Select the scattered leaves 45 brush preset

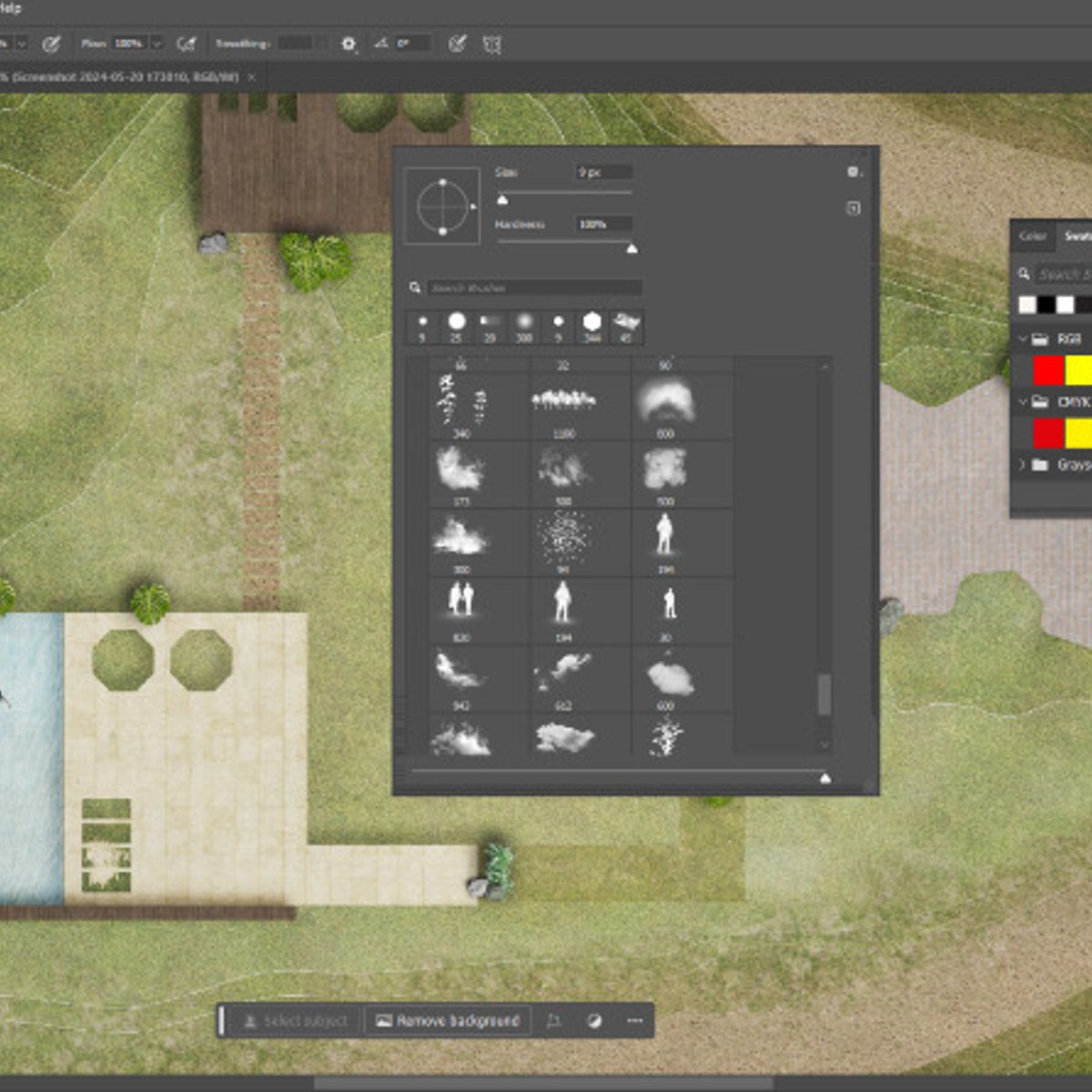(x=626, y=323)
